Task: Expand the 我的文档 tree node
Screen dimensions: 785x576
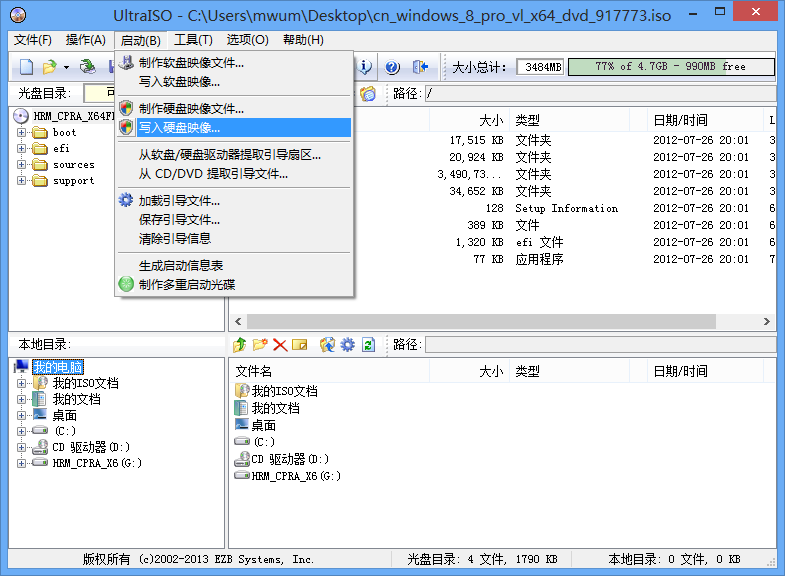Action: click(21, 399)
